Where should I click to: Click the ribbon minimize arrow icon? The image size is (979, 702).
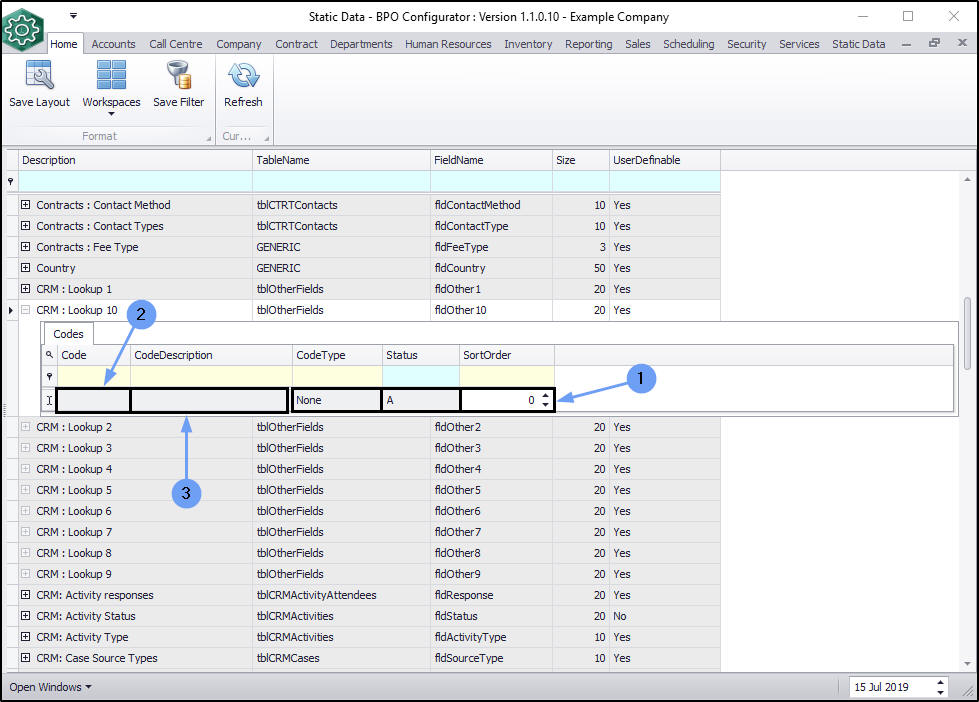[x=908, y=43]
